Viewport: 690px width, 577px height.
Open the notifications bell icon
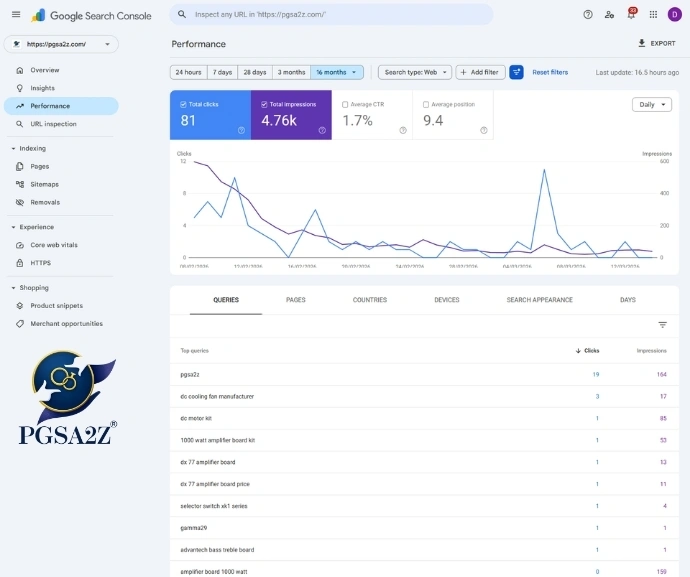(x=631, y=15)
